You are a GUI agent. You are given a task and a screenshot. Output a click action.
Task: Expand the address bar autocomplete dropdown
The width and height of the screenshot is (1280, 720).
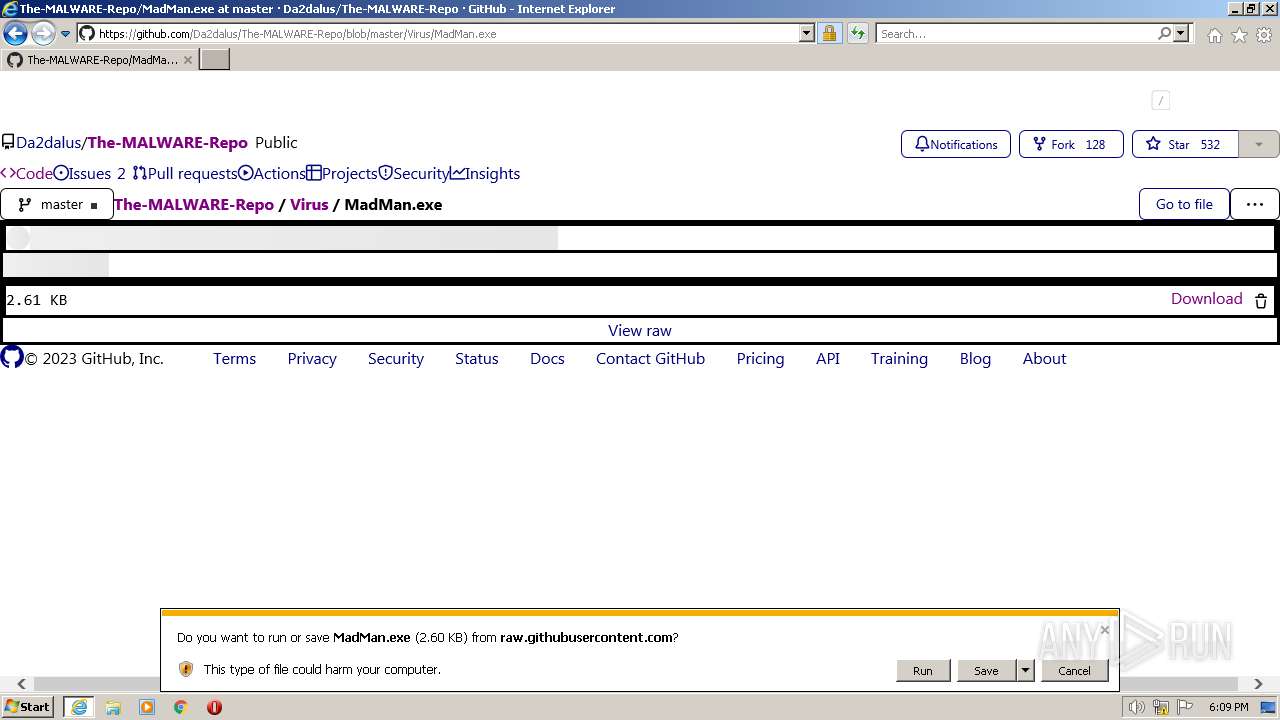(x=807, y=33)
